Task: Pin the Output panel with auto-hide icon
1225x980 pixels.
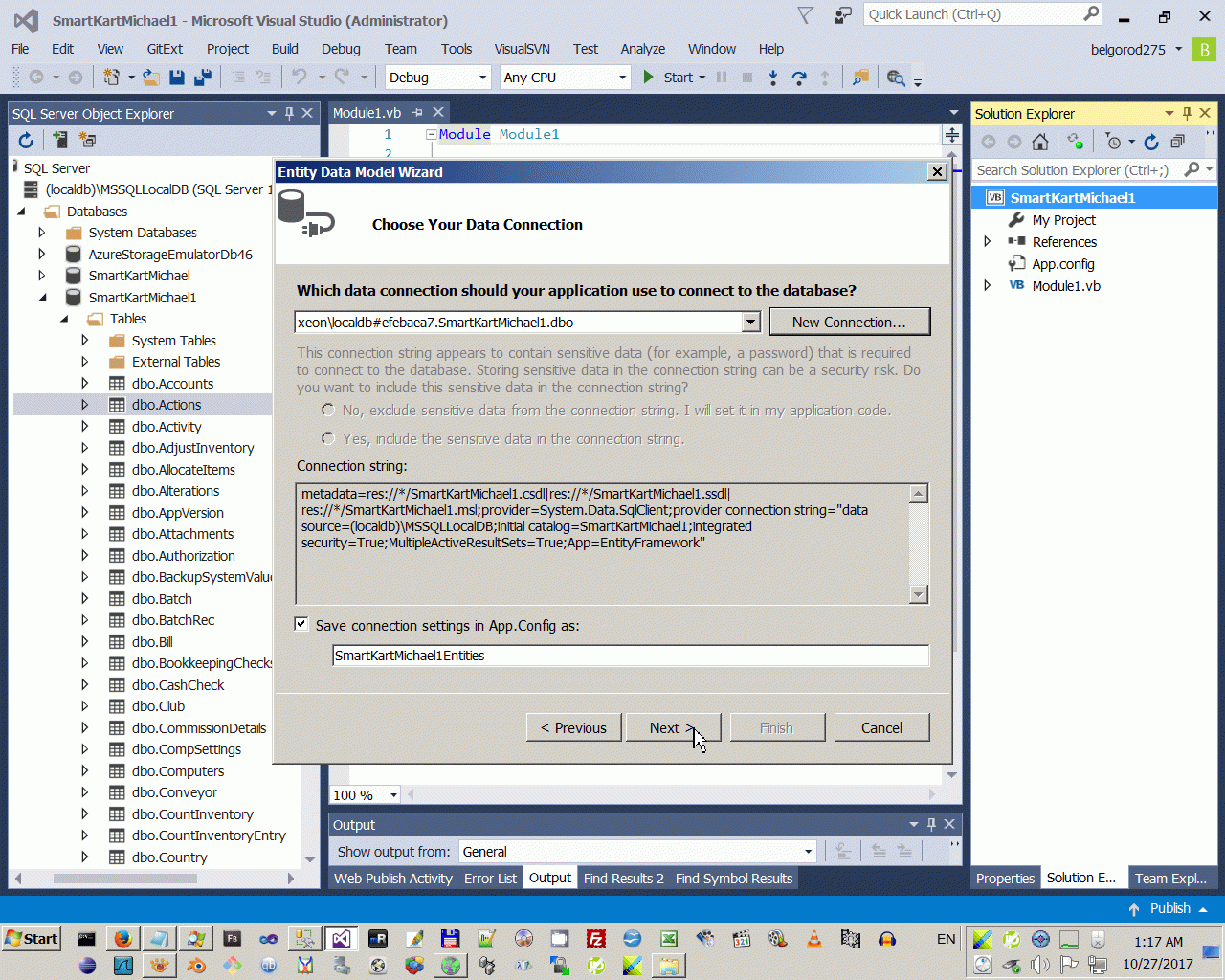Action: pos(931,824)
